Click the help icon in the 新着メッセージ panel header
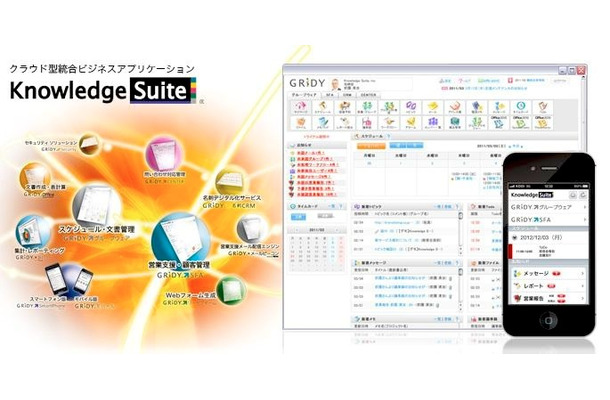Viewport: 610px width, 400px height. [458, 263]
